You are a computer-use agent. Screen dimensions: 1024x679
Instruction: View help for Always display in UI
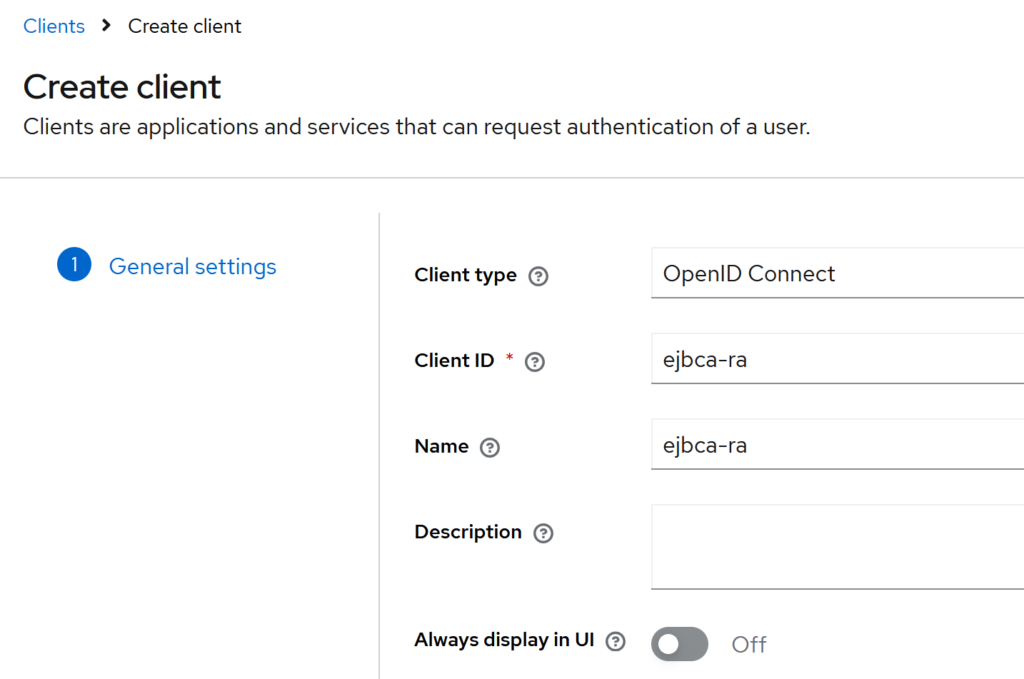click(x=616, y=642)
